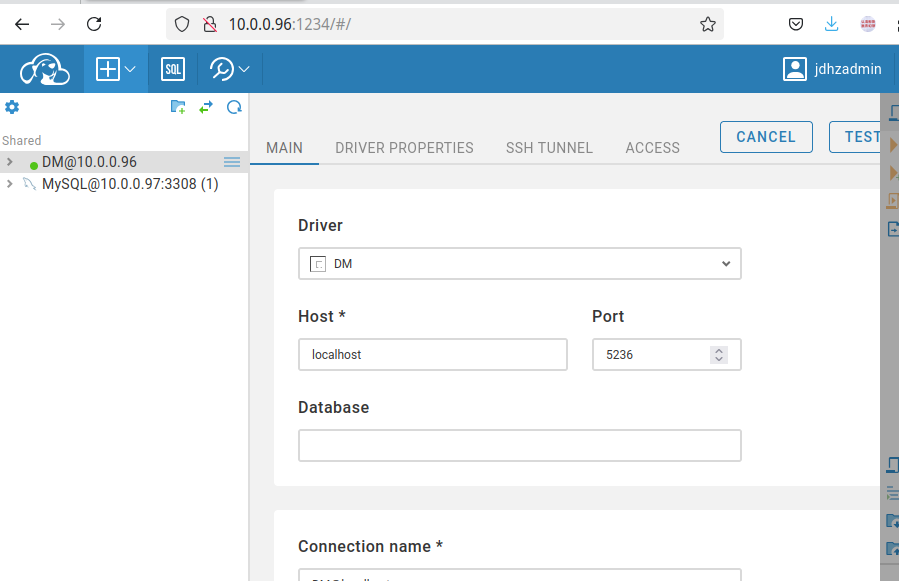
Task: Refresh the navigator tree
Action: [x=234, y=107]
